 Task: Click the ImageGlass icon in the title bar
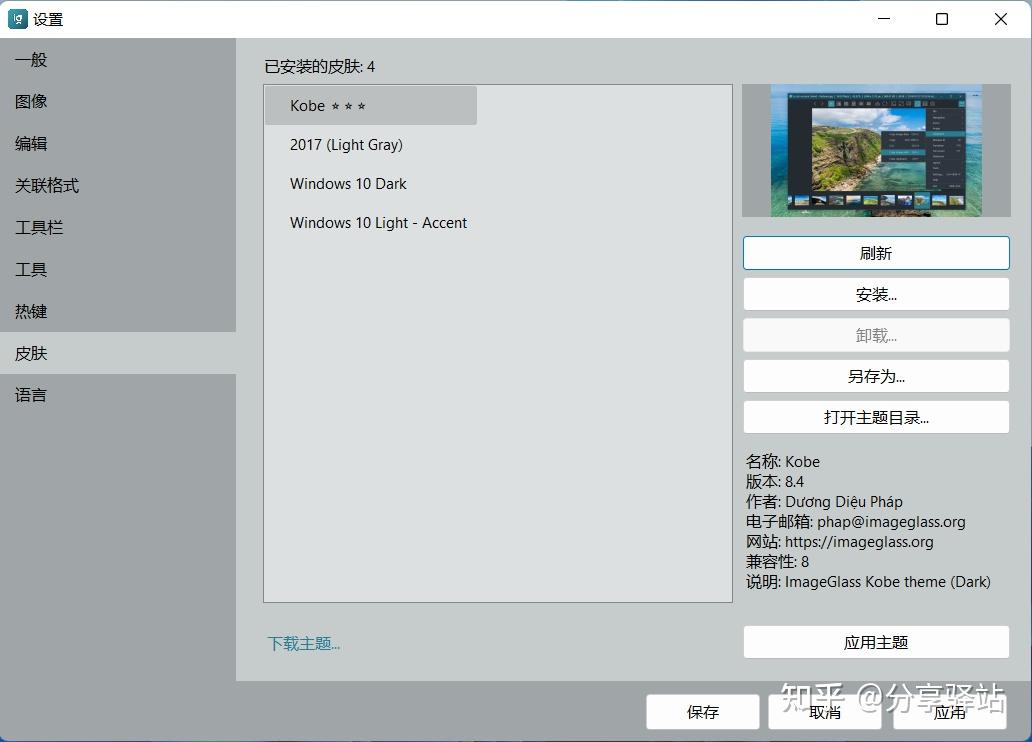point(17,18)
